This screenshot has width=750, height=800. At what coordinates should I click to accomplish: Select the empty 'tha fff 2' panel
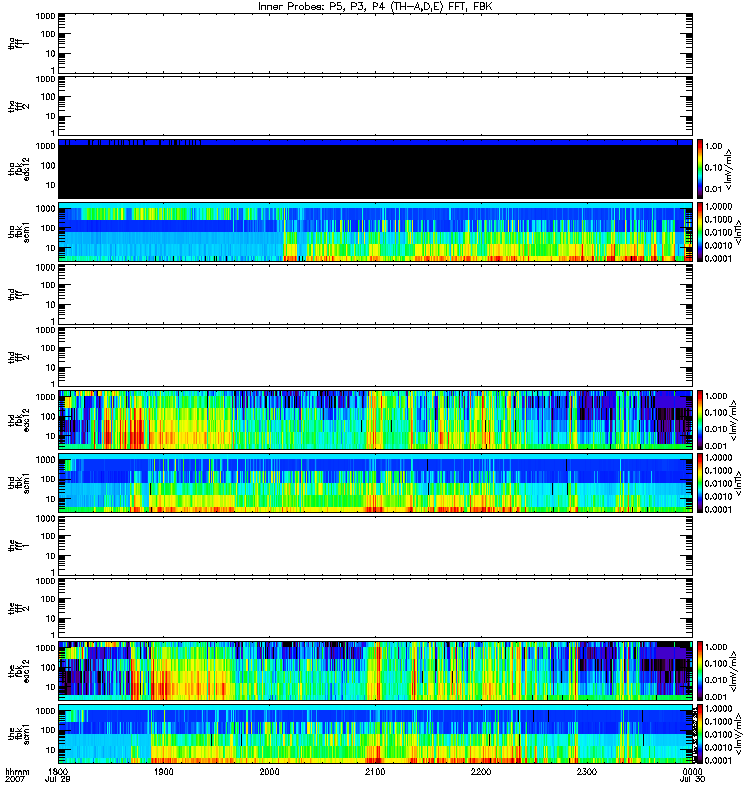click(x=376, y=106)
